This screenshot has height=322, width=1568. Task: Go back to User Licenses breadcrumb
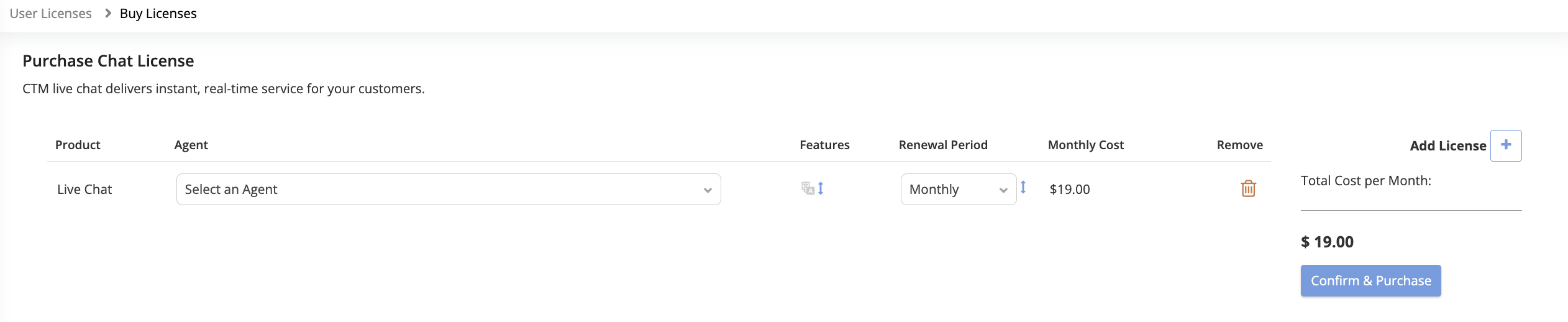50,13
